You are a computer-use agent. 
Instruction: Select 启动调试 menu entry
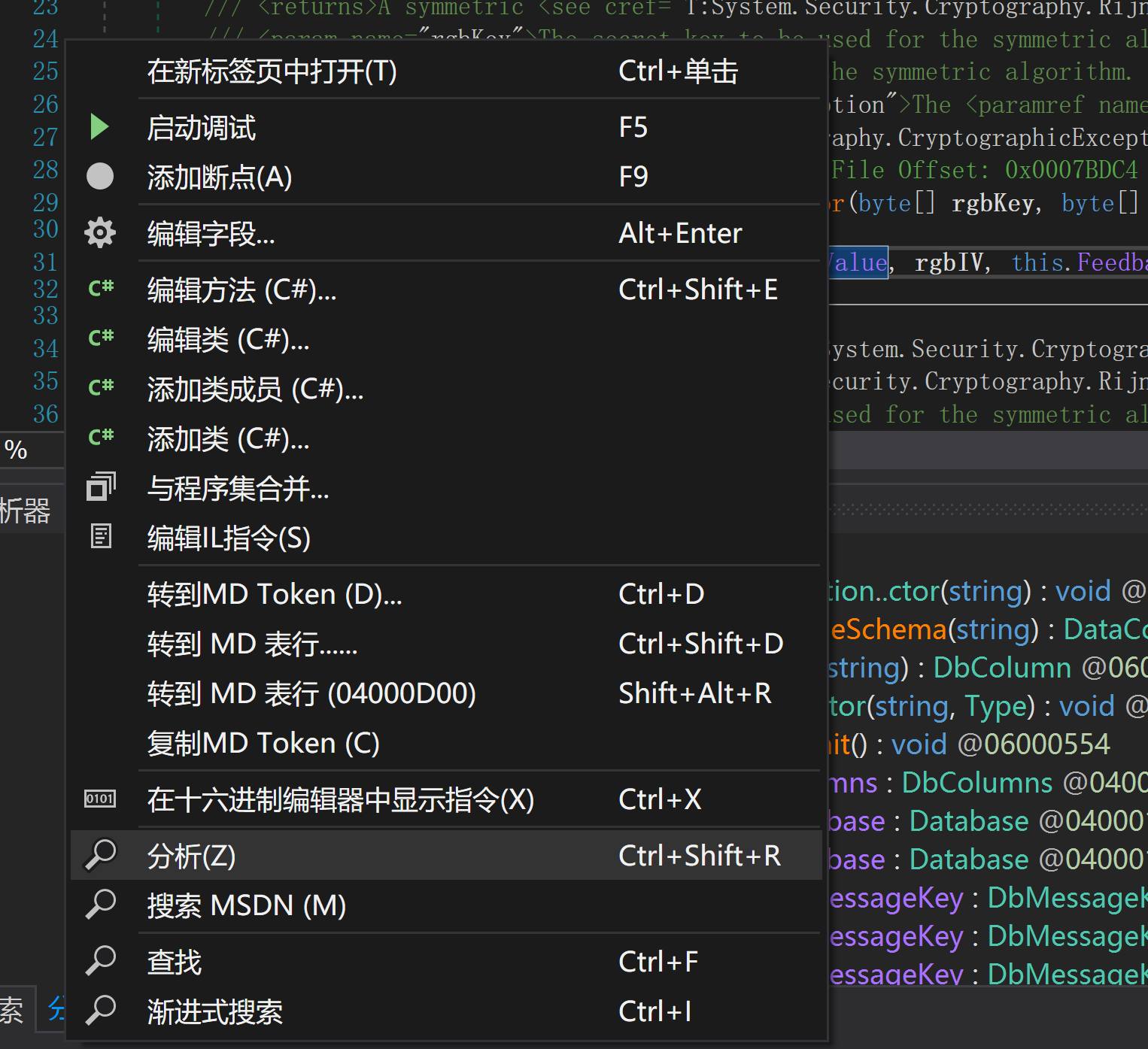[446, 127]
